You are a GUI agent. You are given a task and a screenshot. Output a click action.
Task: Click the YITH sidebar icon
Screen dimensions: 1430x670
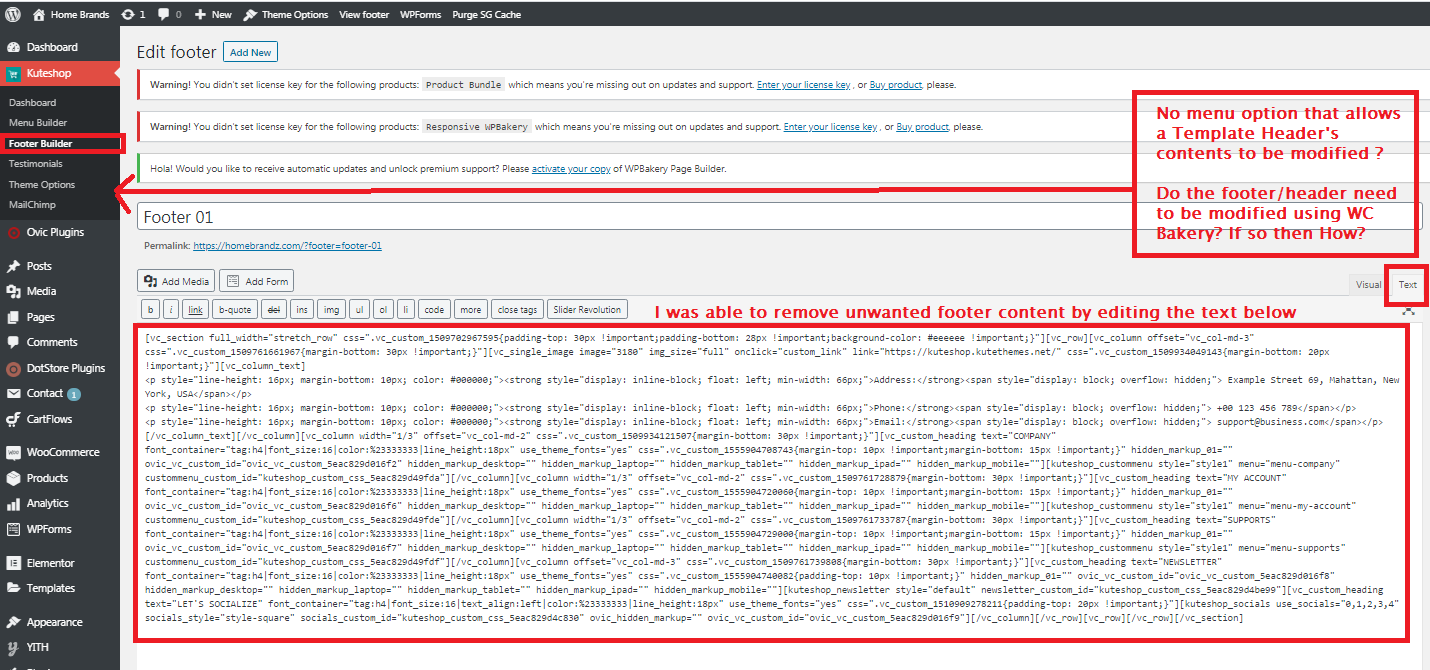point(13,647)
